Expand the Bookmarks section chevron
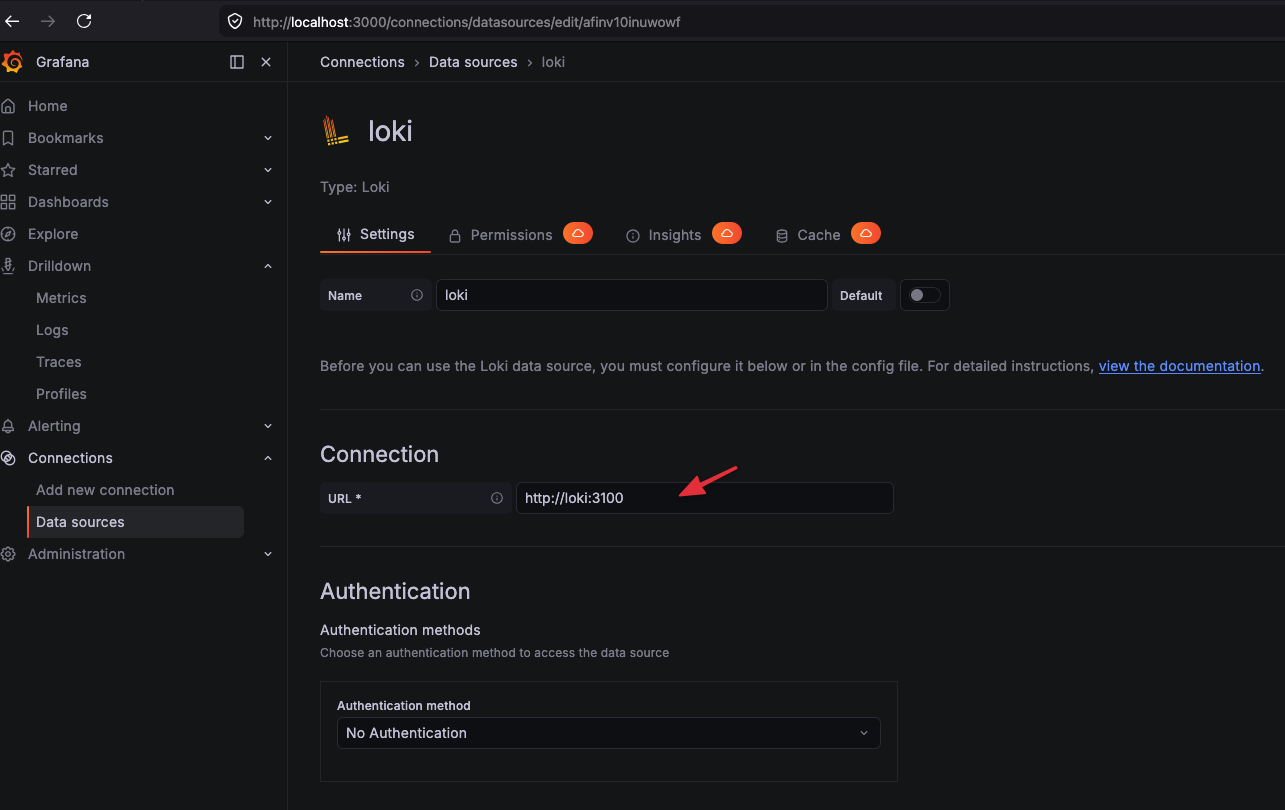 click(x=268, y=138)
